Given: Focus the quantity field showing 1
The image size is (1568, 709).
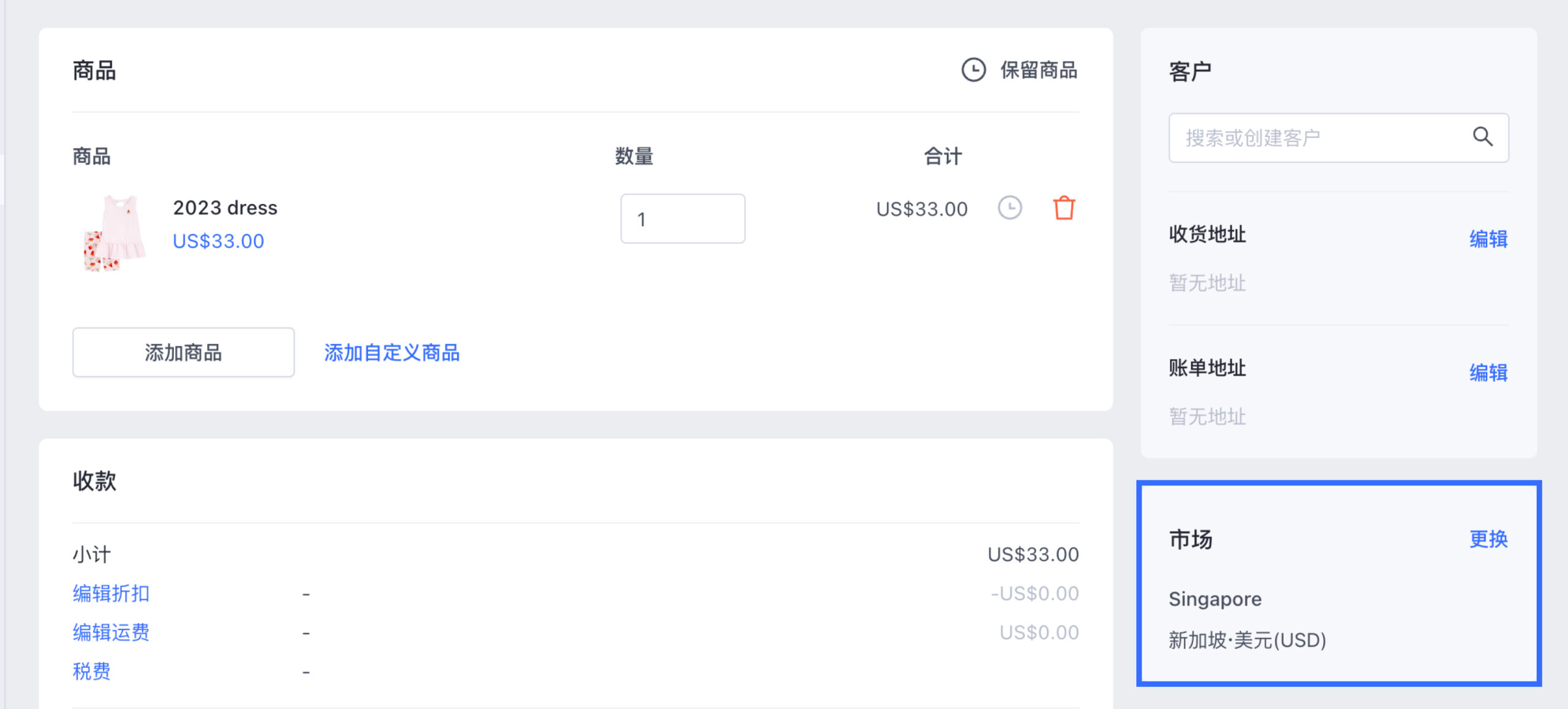Looking at the screenshot, I should click(x=682, y=219).
